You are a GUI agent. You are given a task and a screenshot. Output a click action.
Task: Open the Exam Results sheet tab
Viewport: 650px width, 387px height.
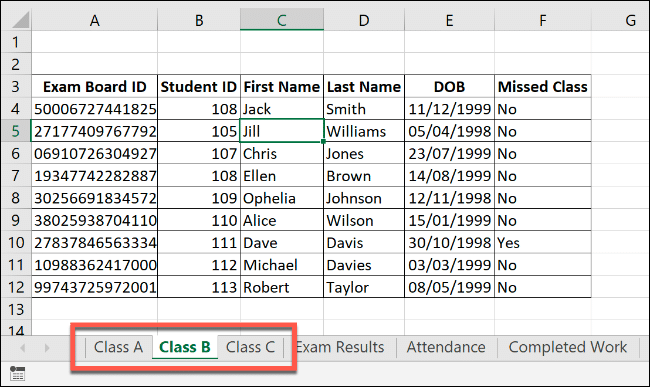pyautogui.click(x=340, y=347)
